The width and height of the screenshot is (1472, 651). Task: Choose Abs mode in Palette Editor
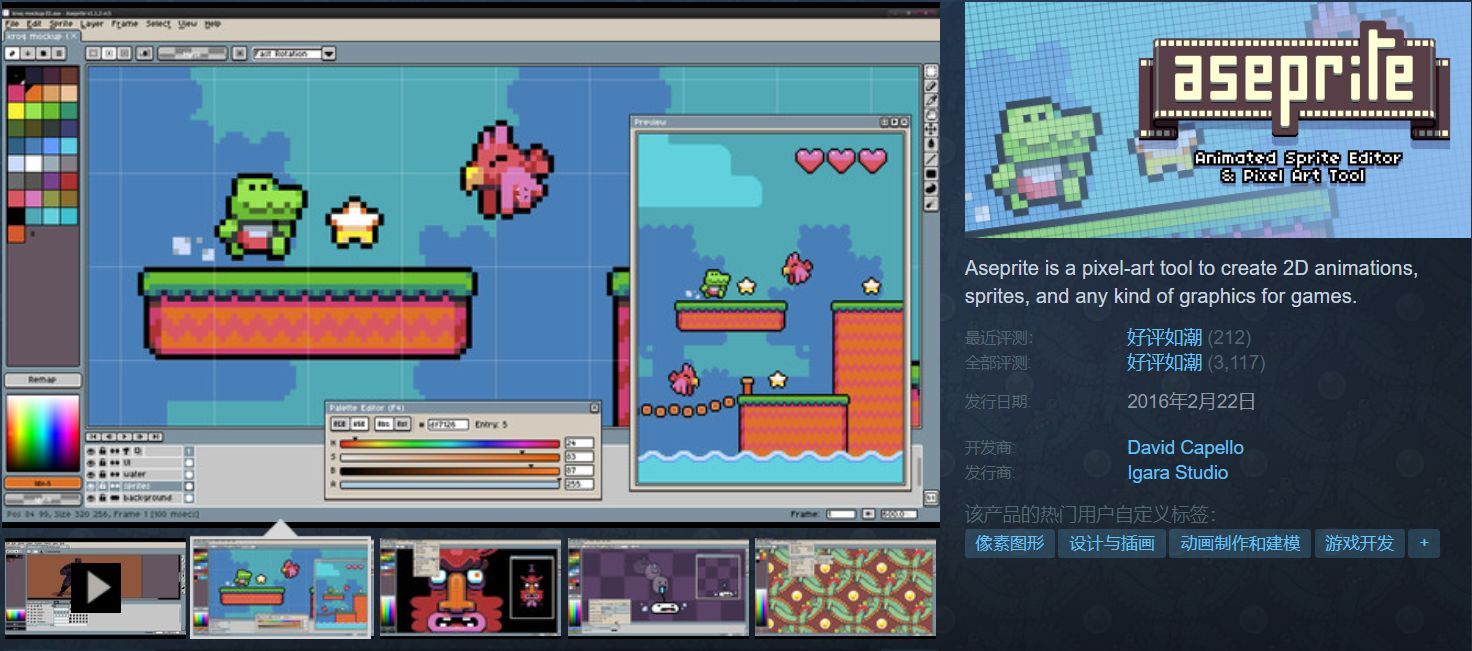(384, 424)
